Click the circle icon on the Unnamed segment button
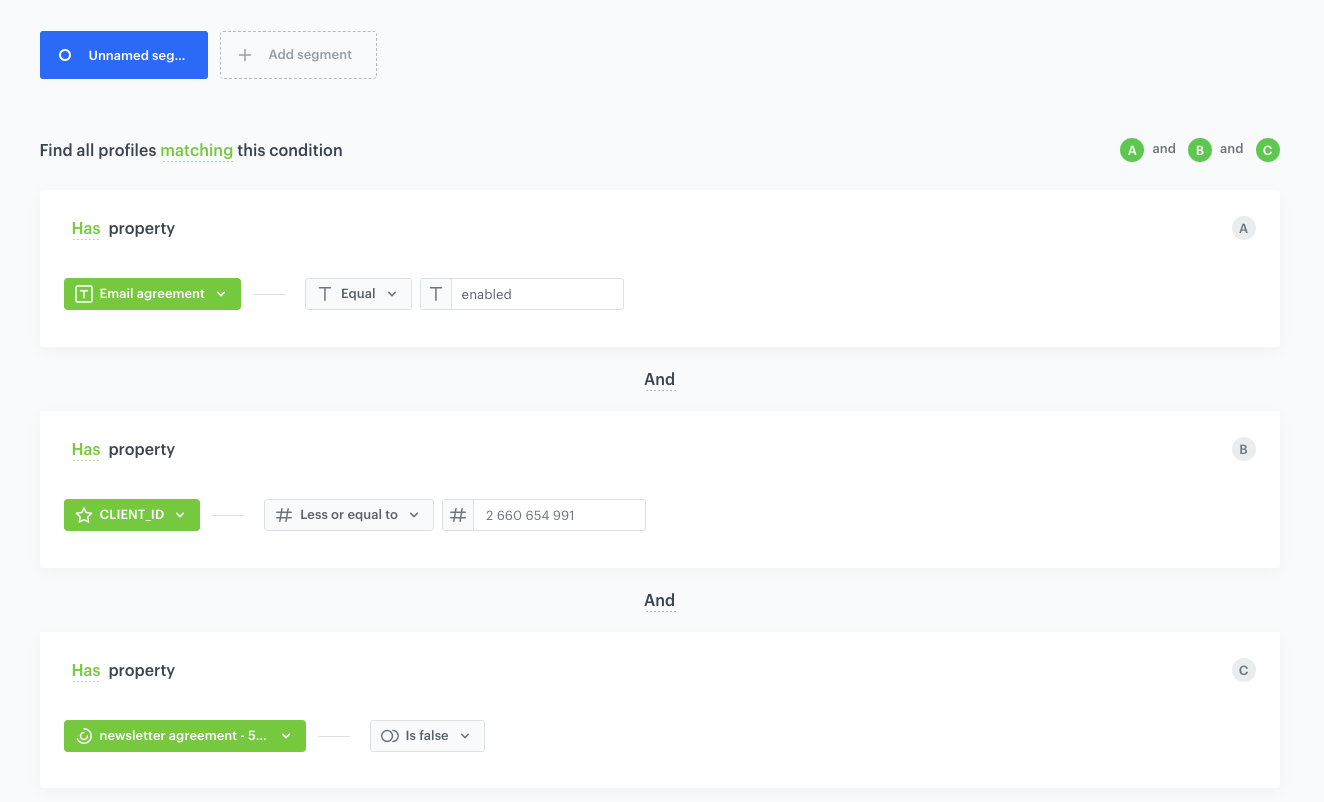 (x=67, y=55)
